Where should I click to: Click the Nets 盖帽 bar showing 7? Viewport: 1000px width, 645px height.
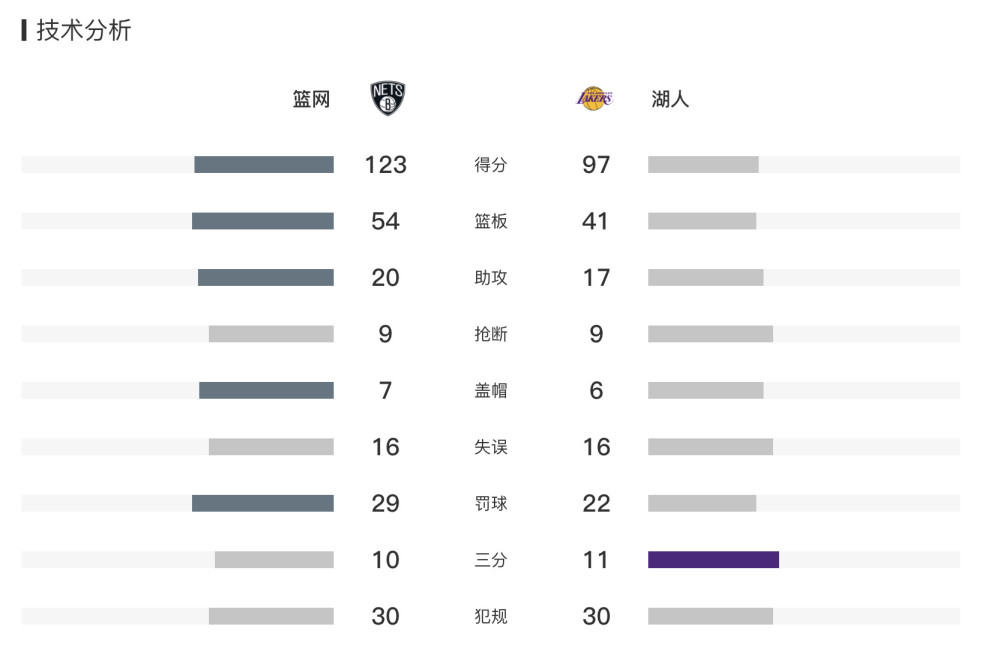(x=267, y=390)
